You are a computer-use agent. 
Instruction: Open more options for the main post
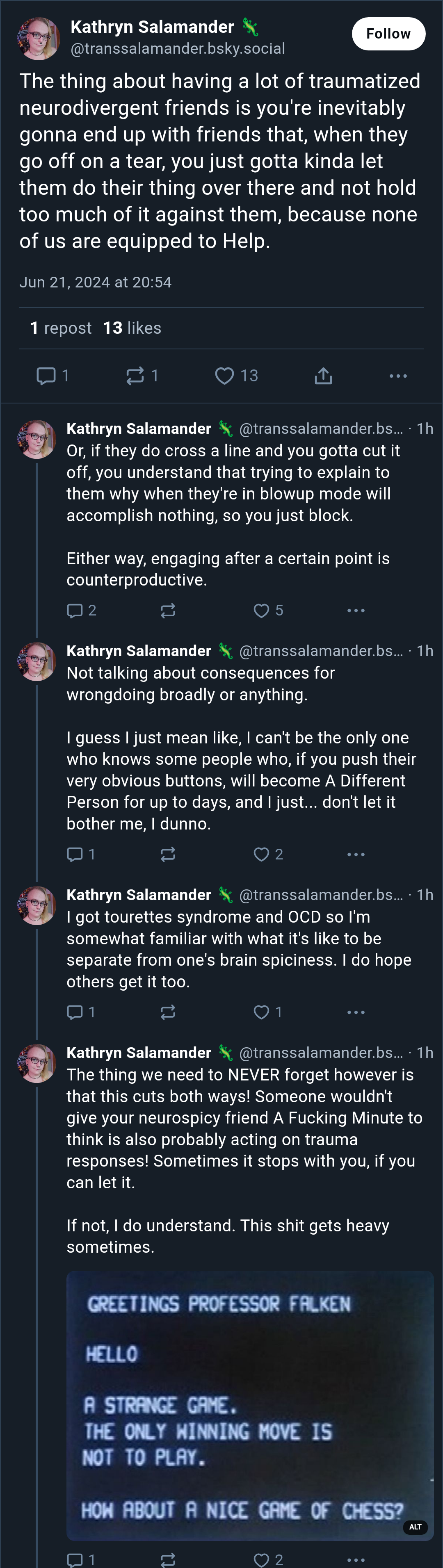click(x=398, y=376)
